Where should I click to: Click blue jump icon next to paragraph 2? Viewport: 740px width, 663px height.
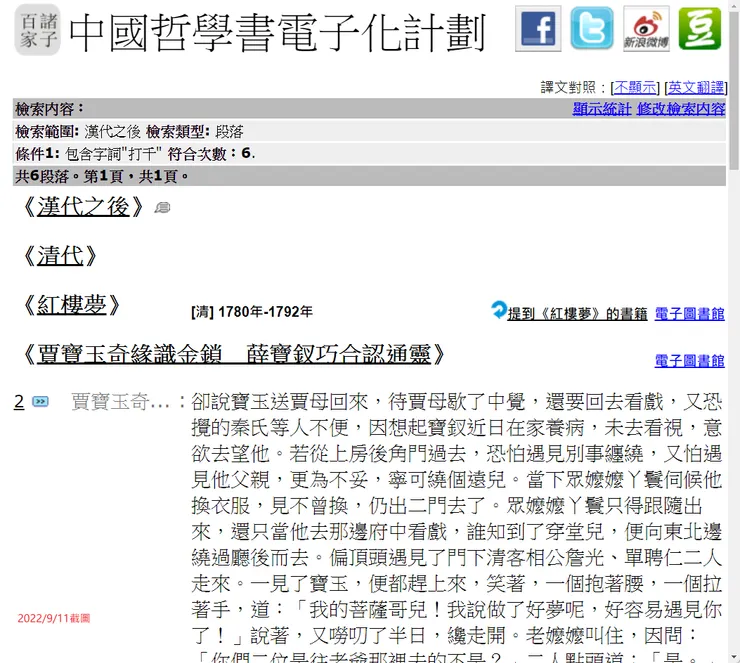[40, 402]
